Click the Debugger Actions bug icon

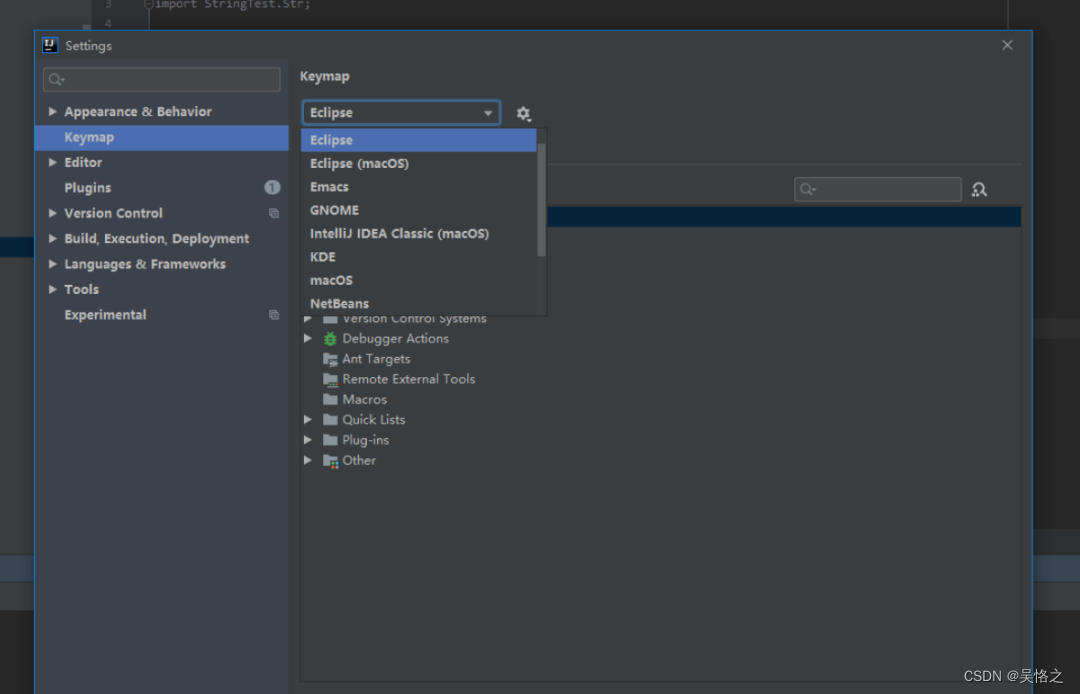point(331,339)
